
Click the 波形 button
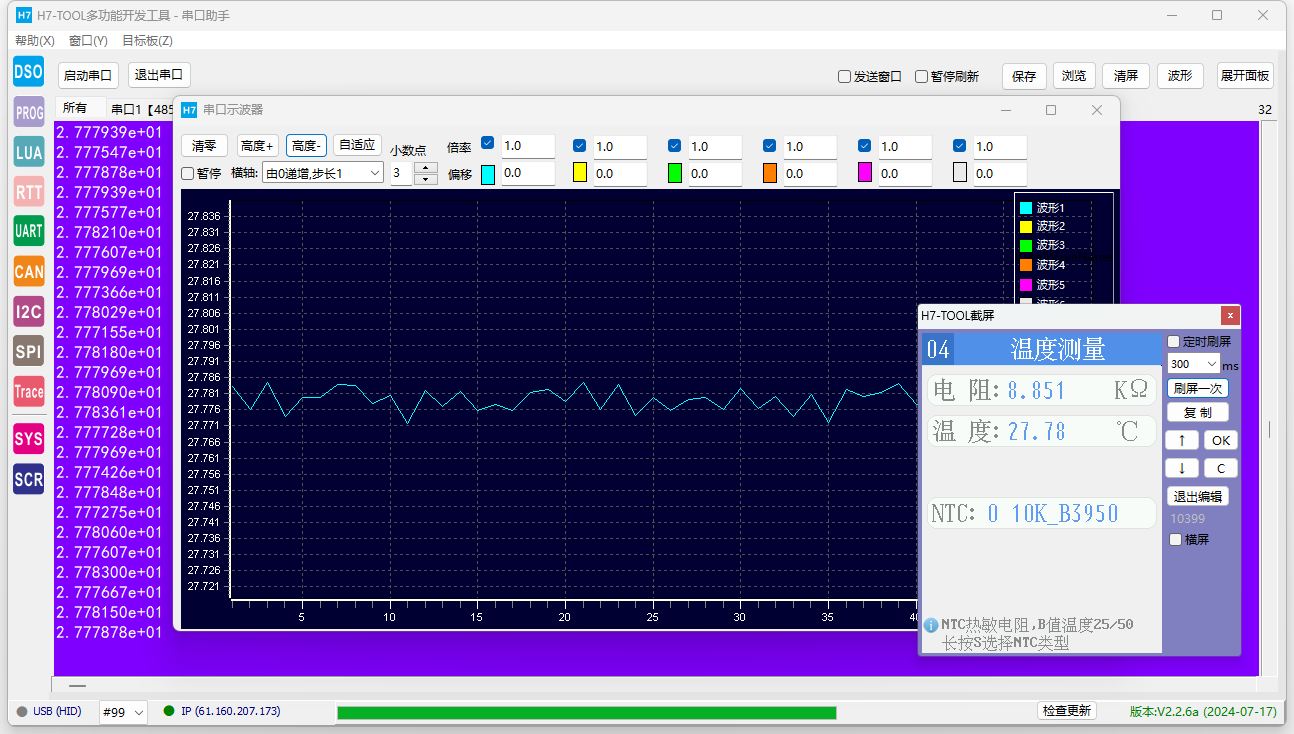coord(1180,76)
